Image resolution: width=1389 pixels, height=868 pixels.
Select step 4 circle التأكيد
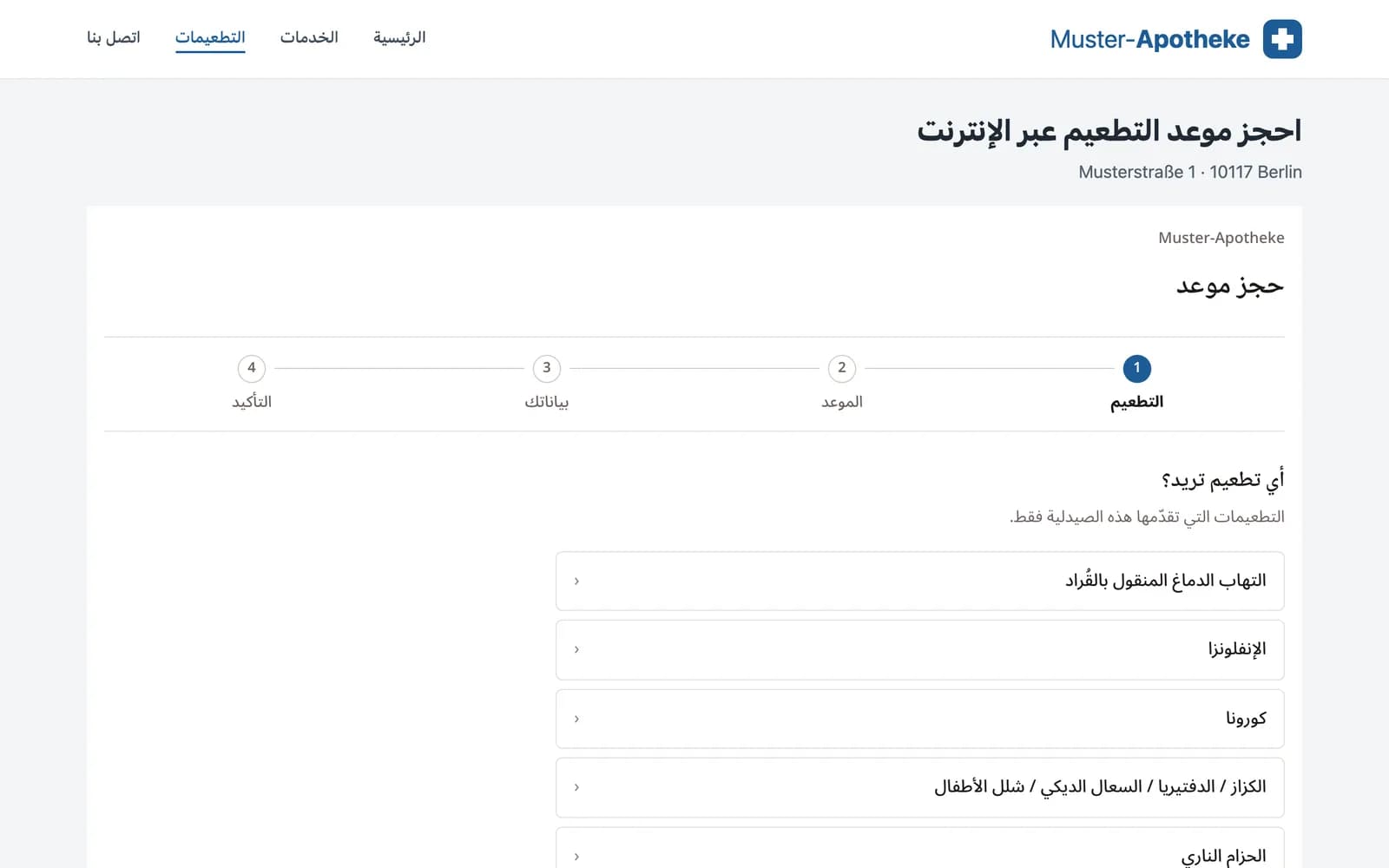pos(251,368)
